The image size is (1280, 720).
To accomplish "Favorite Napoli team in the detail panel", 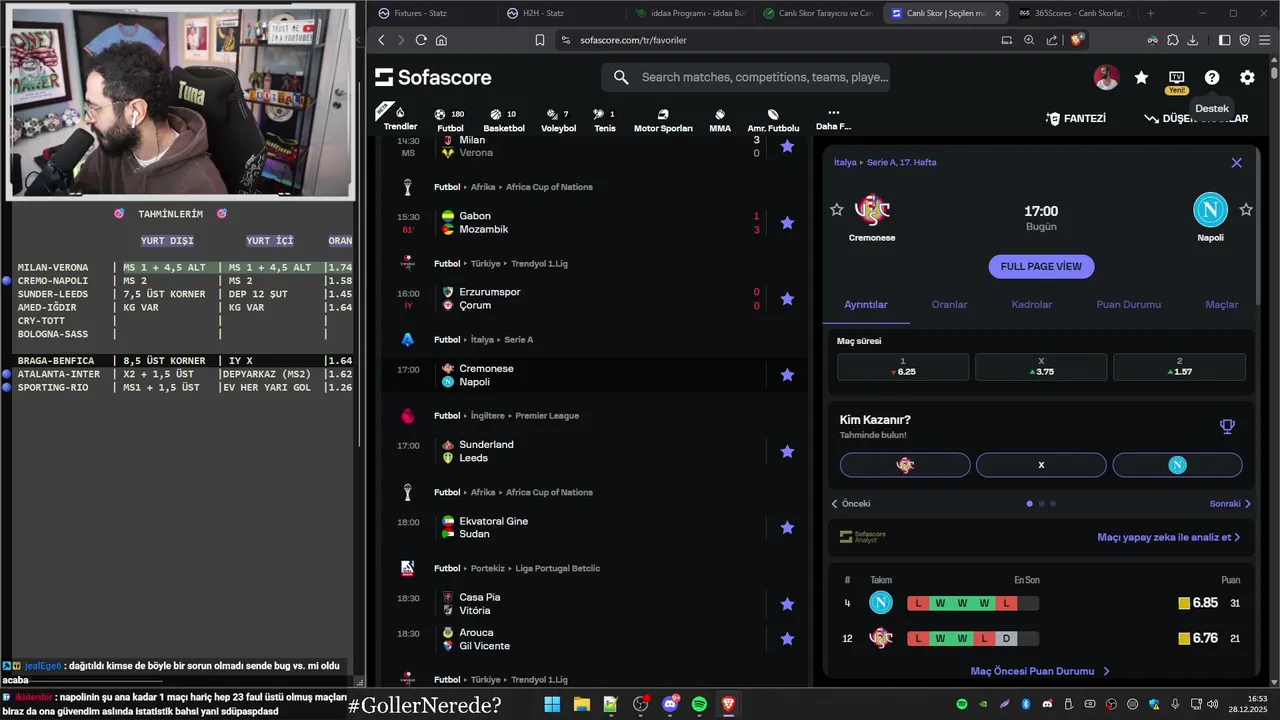I will coord(1246,209).
